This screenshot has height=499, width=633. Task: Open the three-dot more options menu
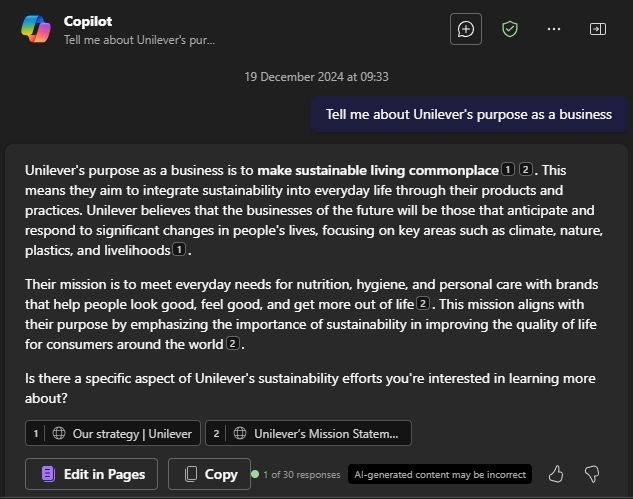pos(554,29)
